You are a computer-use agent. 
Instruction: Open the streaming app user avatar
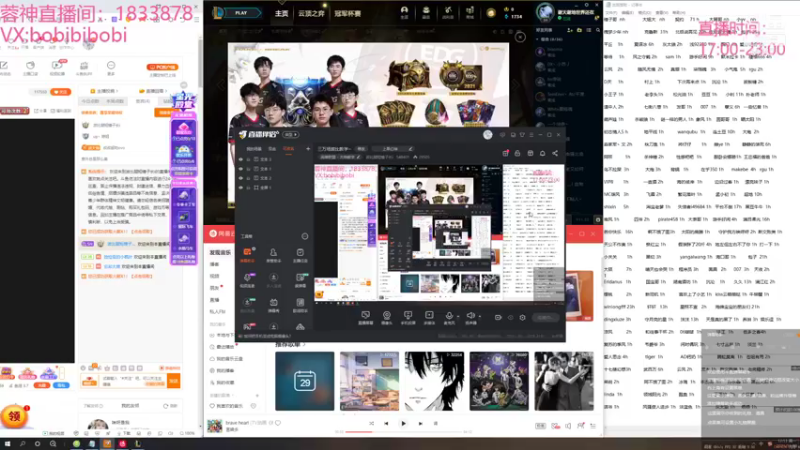tap(488, 135)
